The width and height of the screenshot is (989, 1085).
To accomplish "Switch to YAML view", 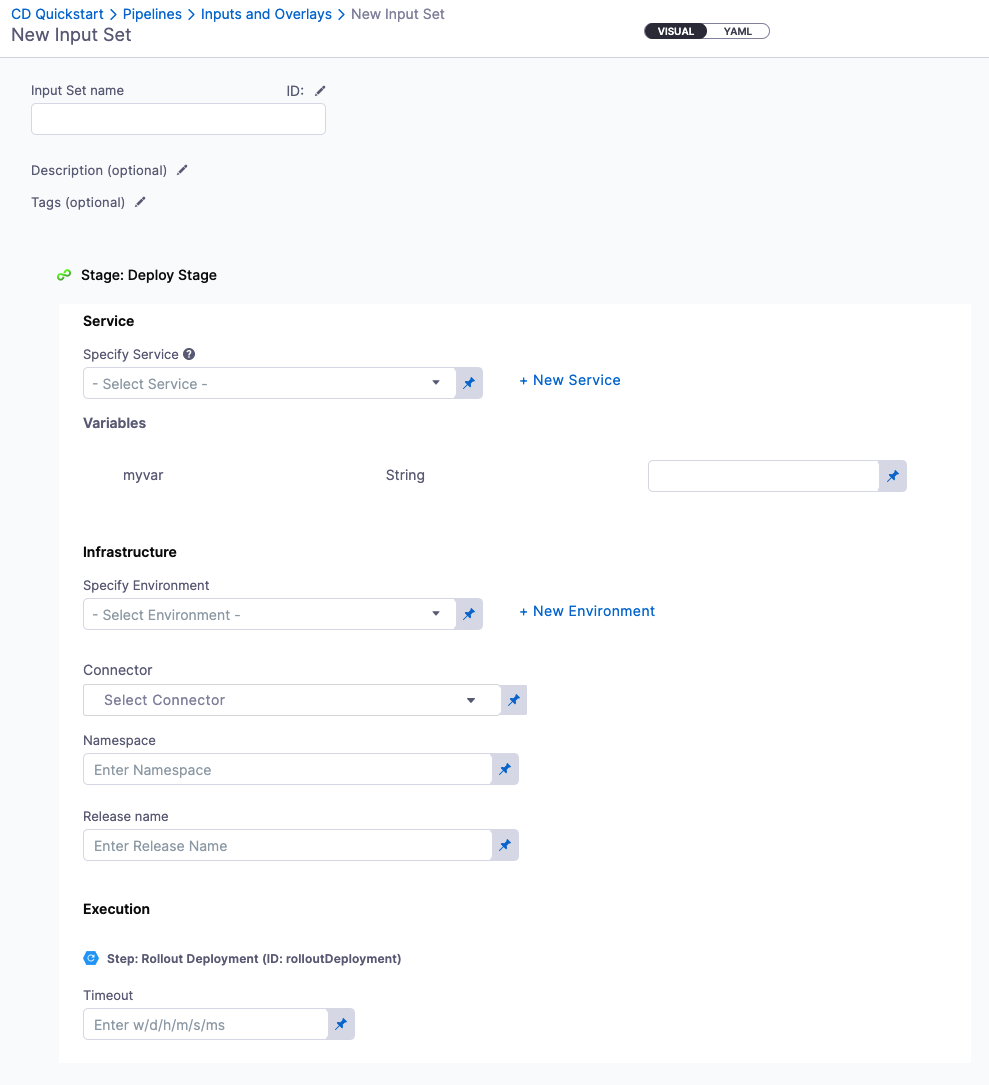I will coord(738,31).
